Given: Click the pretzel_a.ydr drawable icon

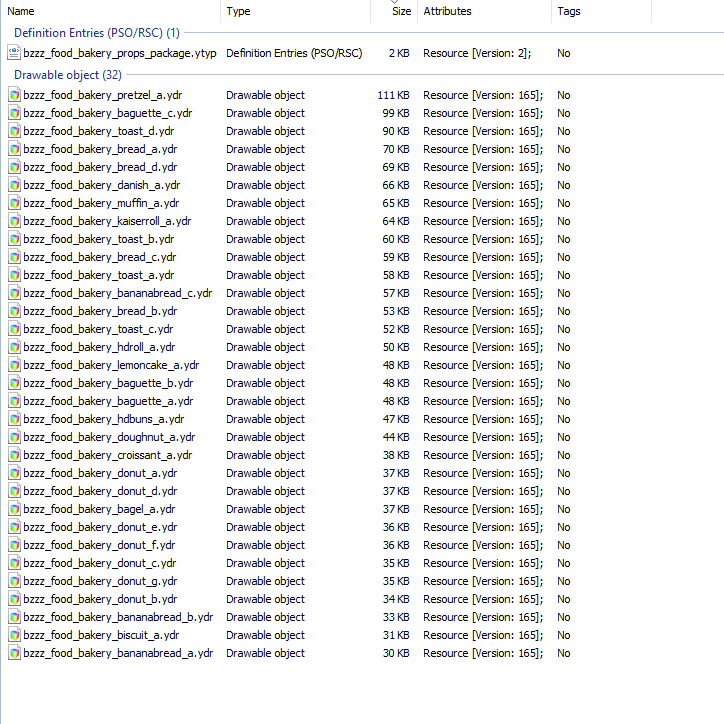Looking at the screenshot, I should (14, 95).
